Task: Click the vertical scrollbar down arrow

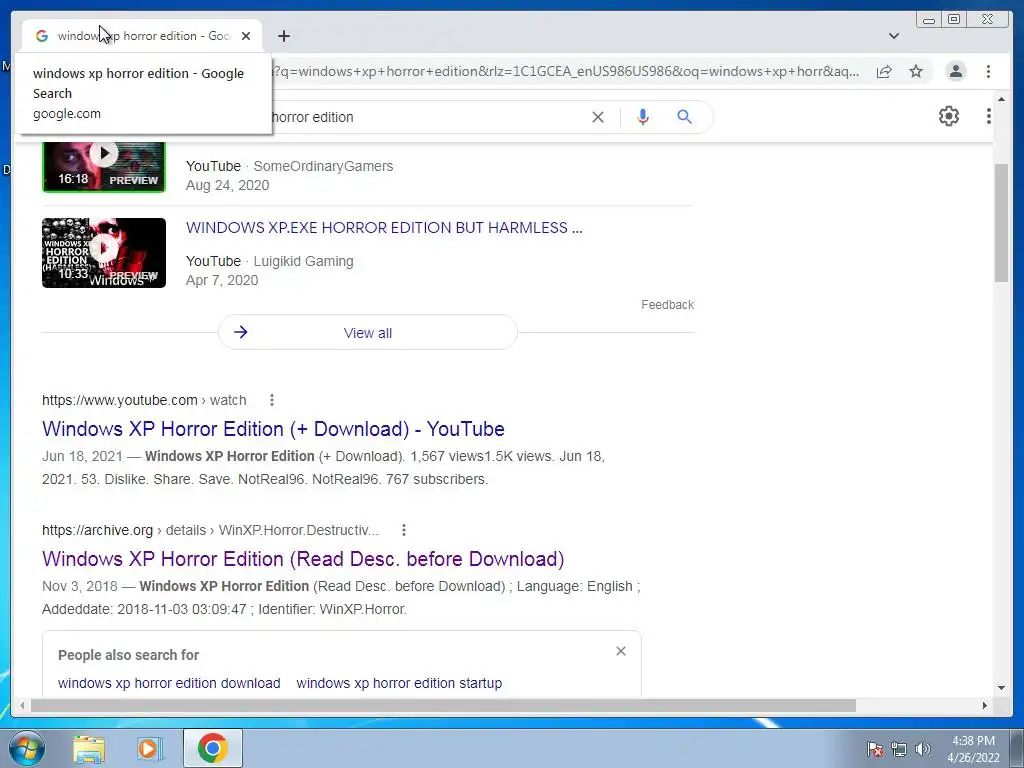Action: point(1001,688)
